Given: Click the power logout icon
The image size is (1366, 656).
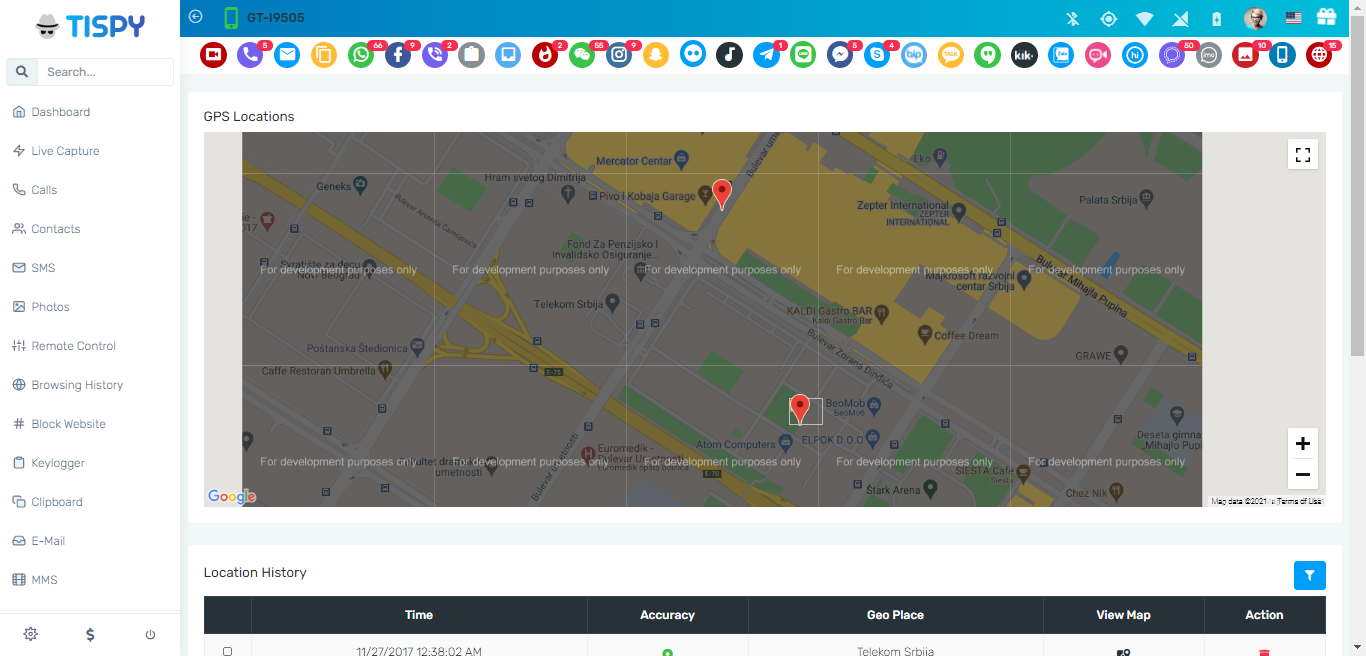Looking at the screenshot, I should (150, 634).
